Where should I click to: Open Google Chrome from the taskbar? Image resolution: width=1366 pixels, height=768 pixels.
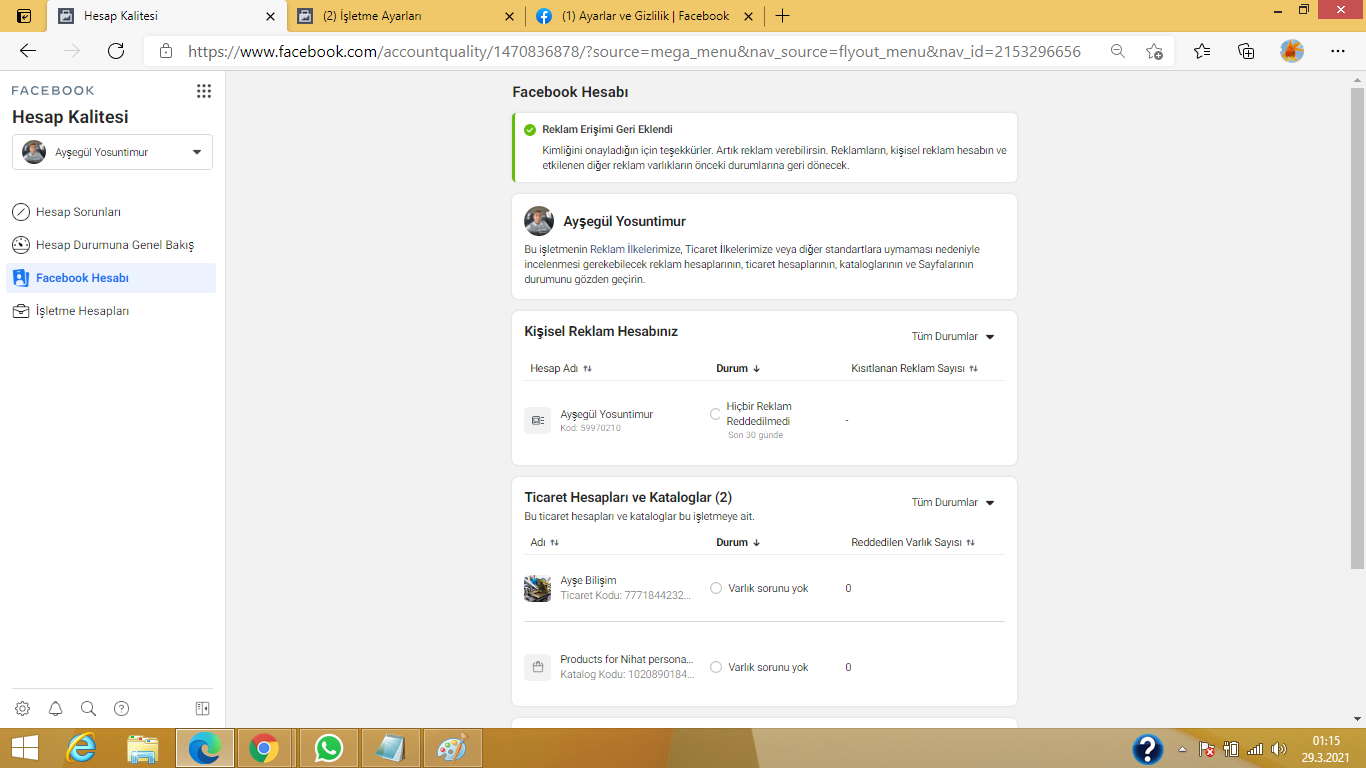point(264,748)
